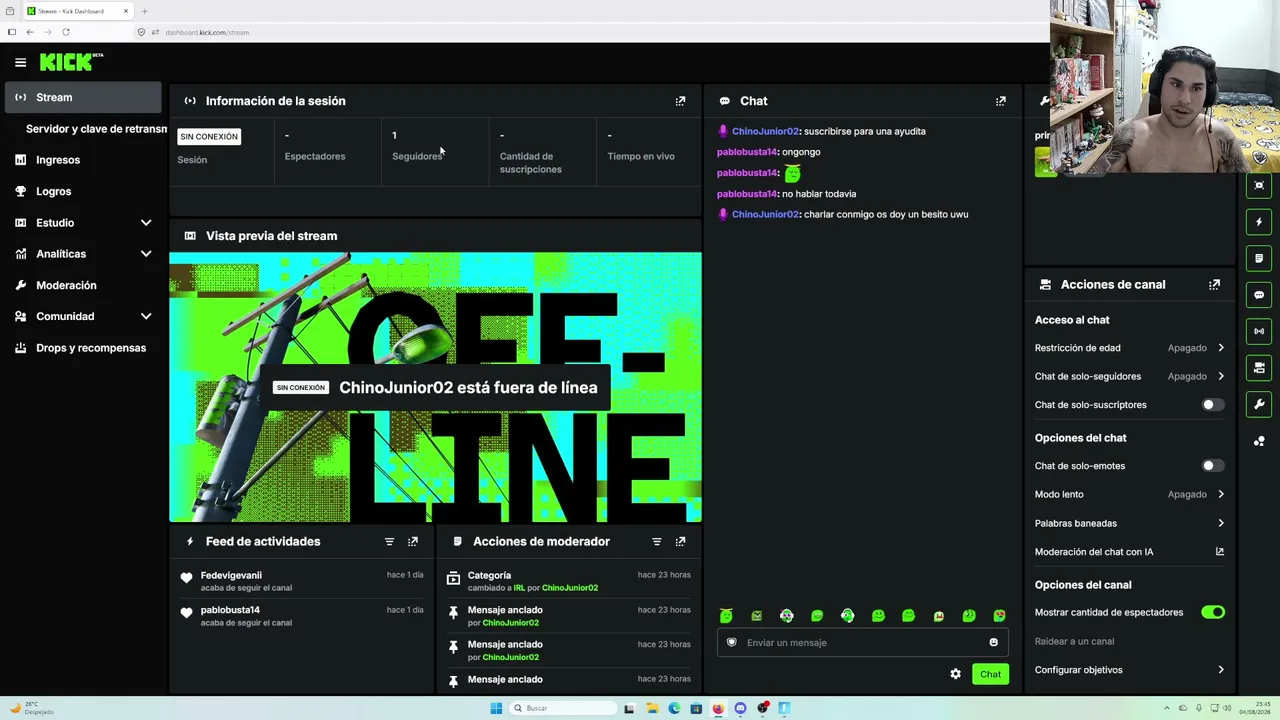The height and width of the screenshot is (720, 1280).
Task: Insert the last emote with heart eyes
Action: (999, 616)
